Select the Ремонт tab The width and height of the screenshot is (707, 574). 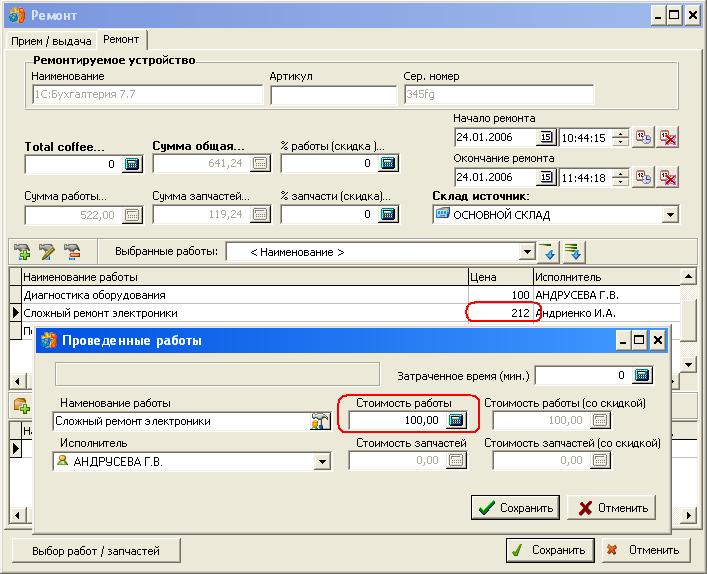click(x=121, y=39)
